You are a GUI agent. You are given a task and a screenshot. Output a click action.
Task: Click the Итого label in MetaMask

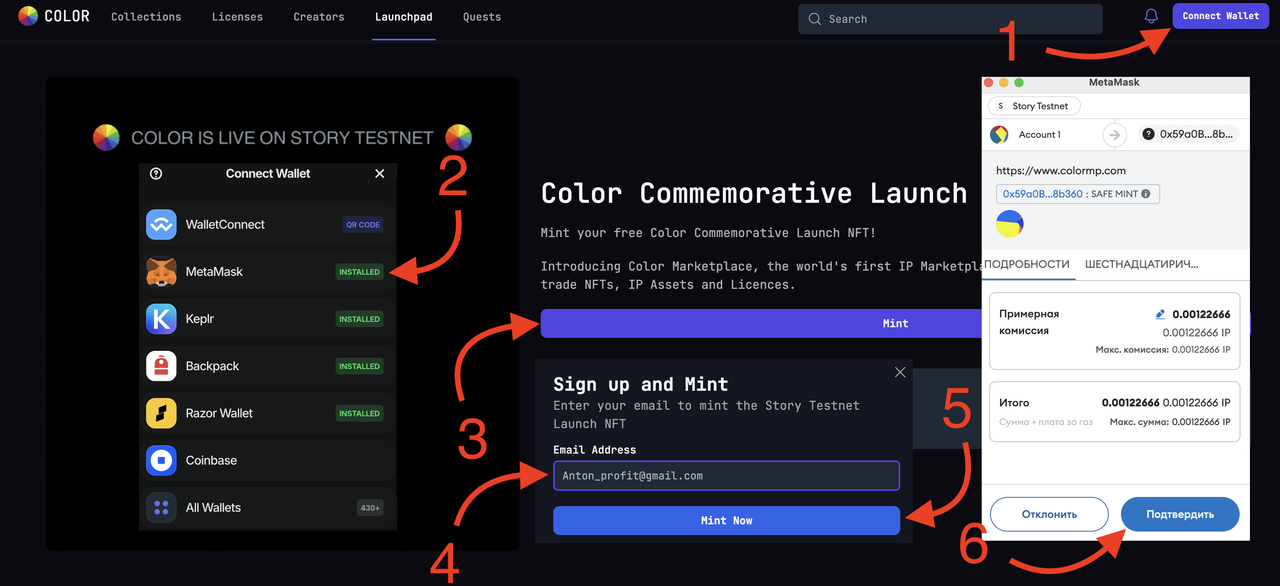[x=1014, y=403]
